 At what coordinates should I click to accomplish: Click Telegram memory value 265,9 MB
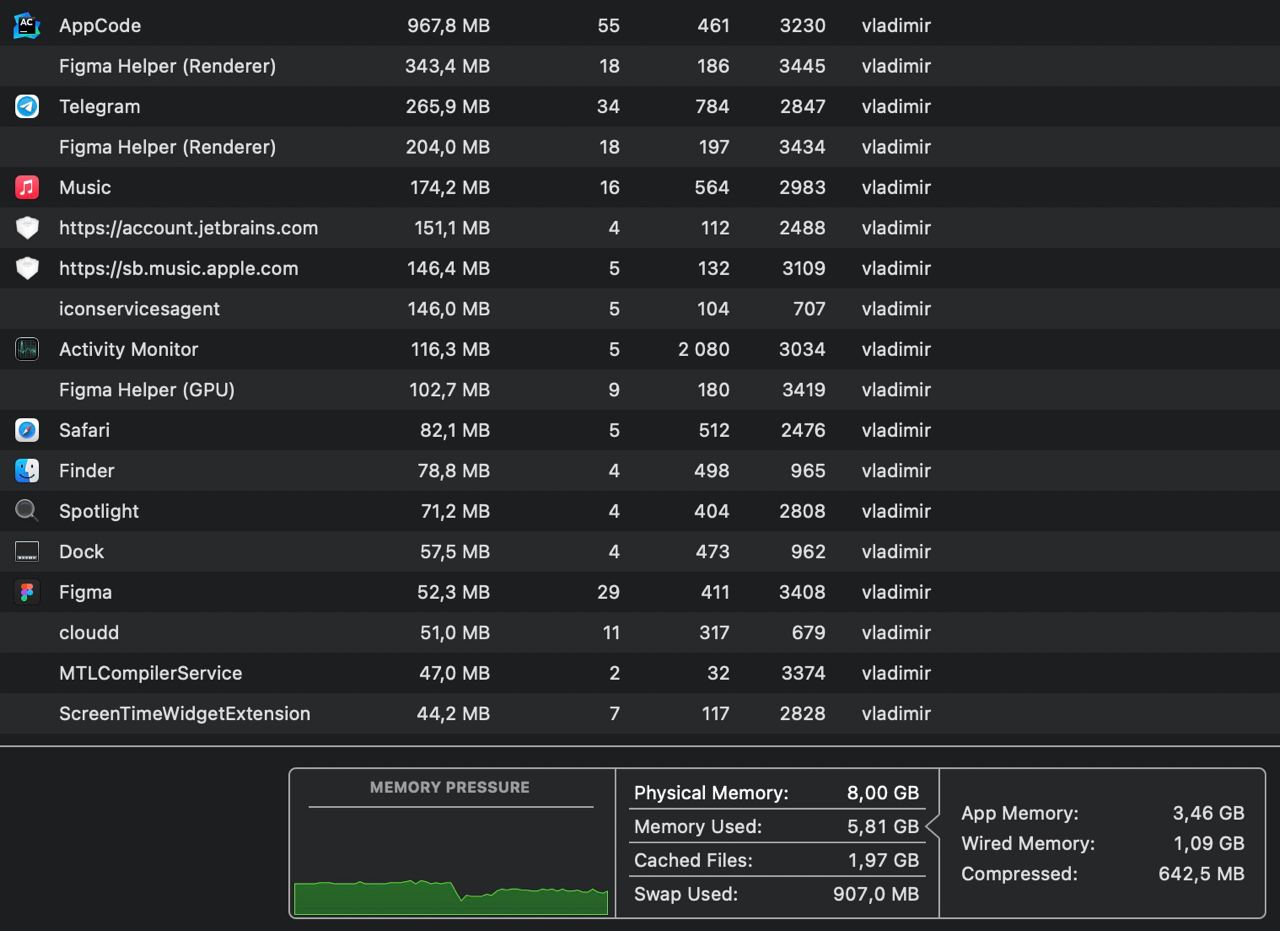448,106
